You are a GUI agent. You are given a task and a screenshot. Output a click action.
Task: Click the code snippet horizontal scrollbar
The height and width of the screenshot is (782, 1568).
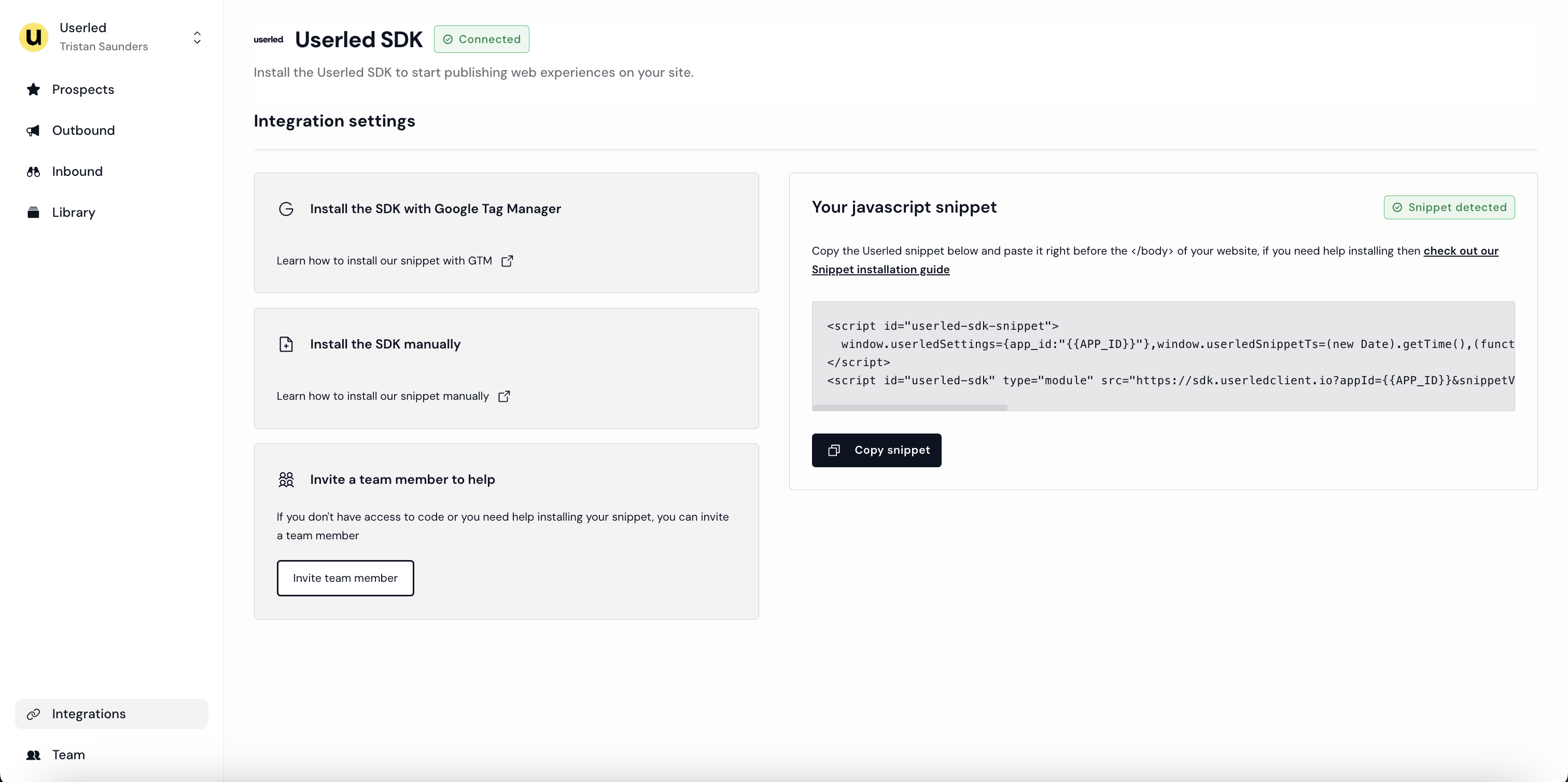point(909,407)
